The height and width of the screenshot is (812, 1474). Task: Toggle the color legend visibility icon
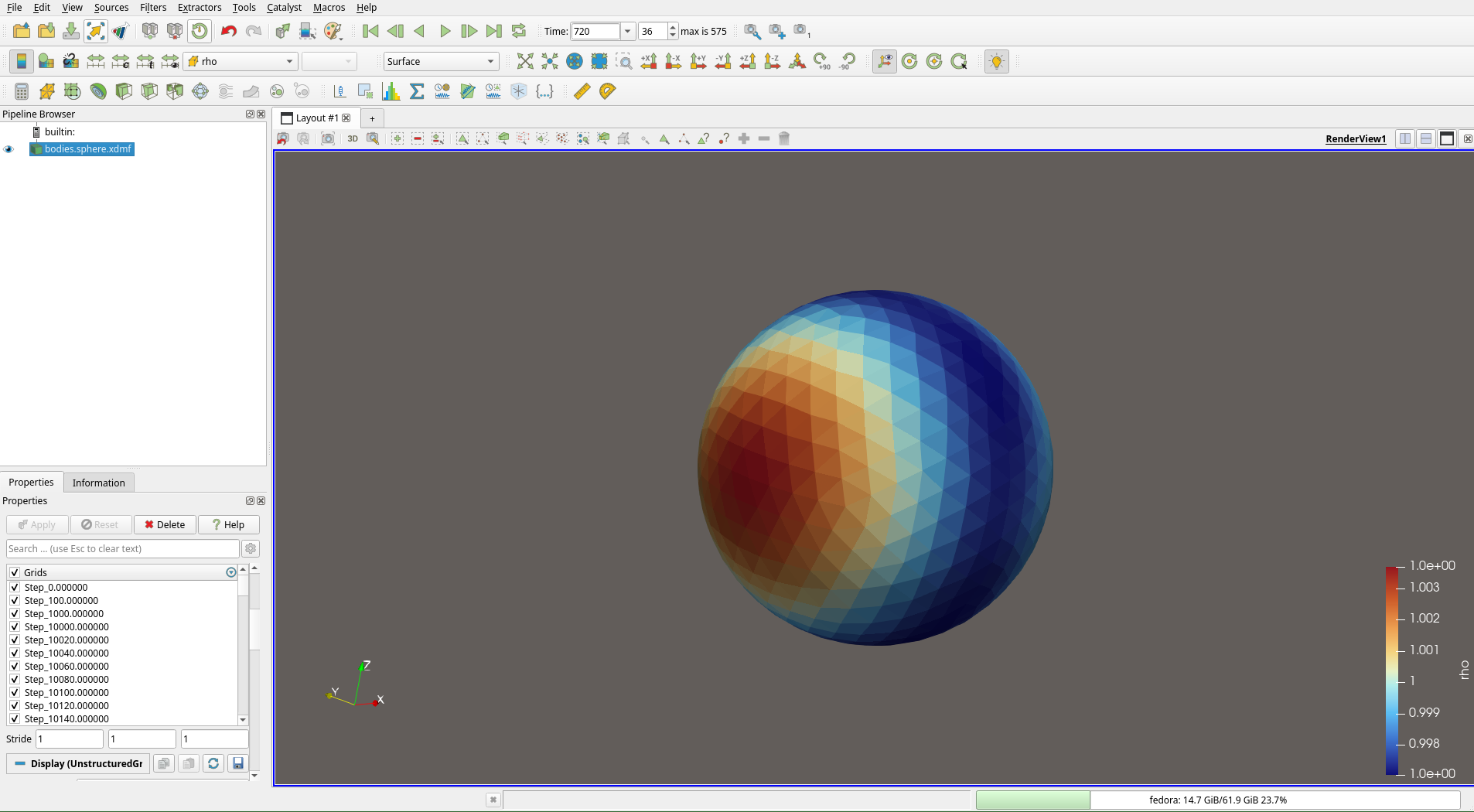(x=22, y=61)
